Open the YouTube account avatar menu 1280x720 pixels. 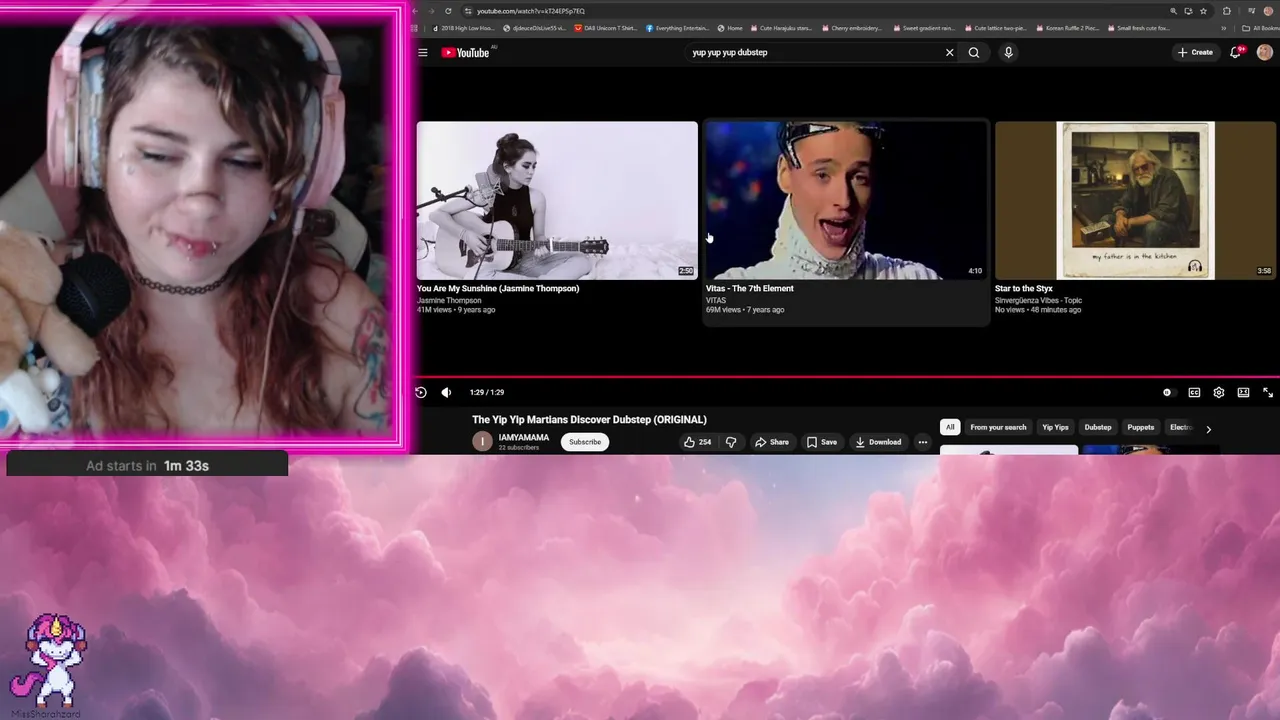pyautogui.click(x=1264, y=53)
